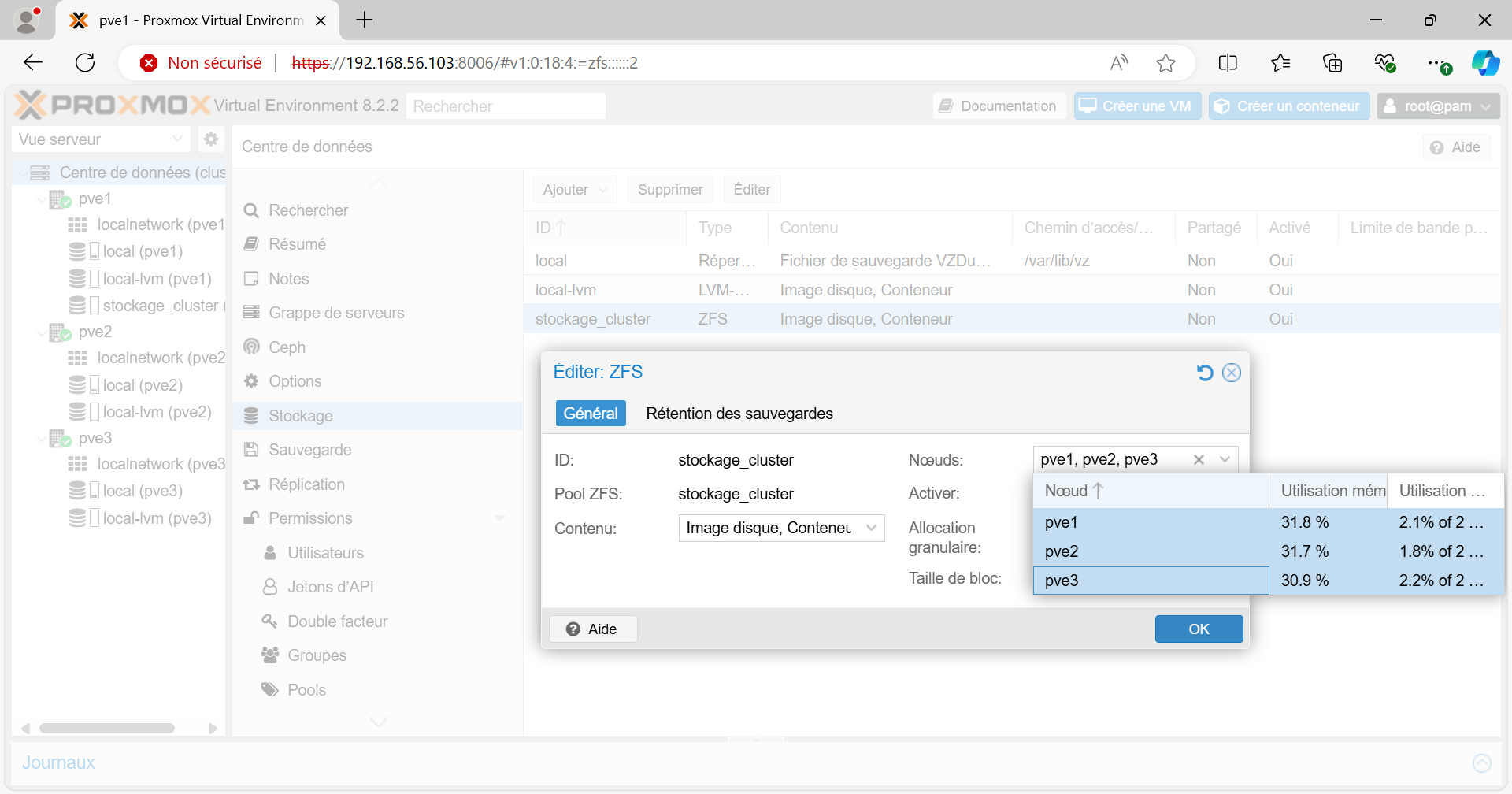1512x794 pixels.
Task: Add this page to favorites star
Action: [1166, 63]
